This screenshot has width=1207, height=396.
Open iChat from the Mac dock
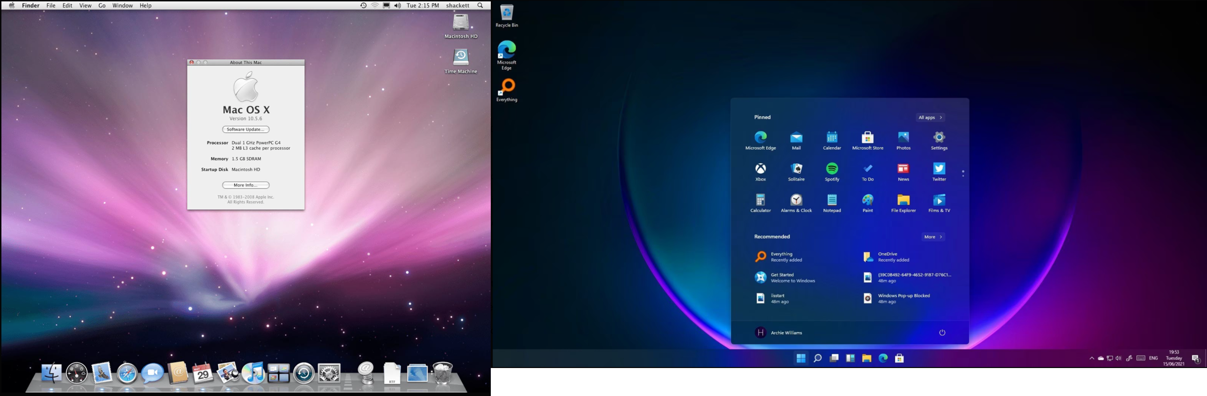(153, 373)
